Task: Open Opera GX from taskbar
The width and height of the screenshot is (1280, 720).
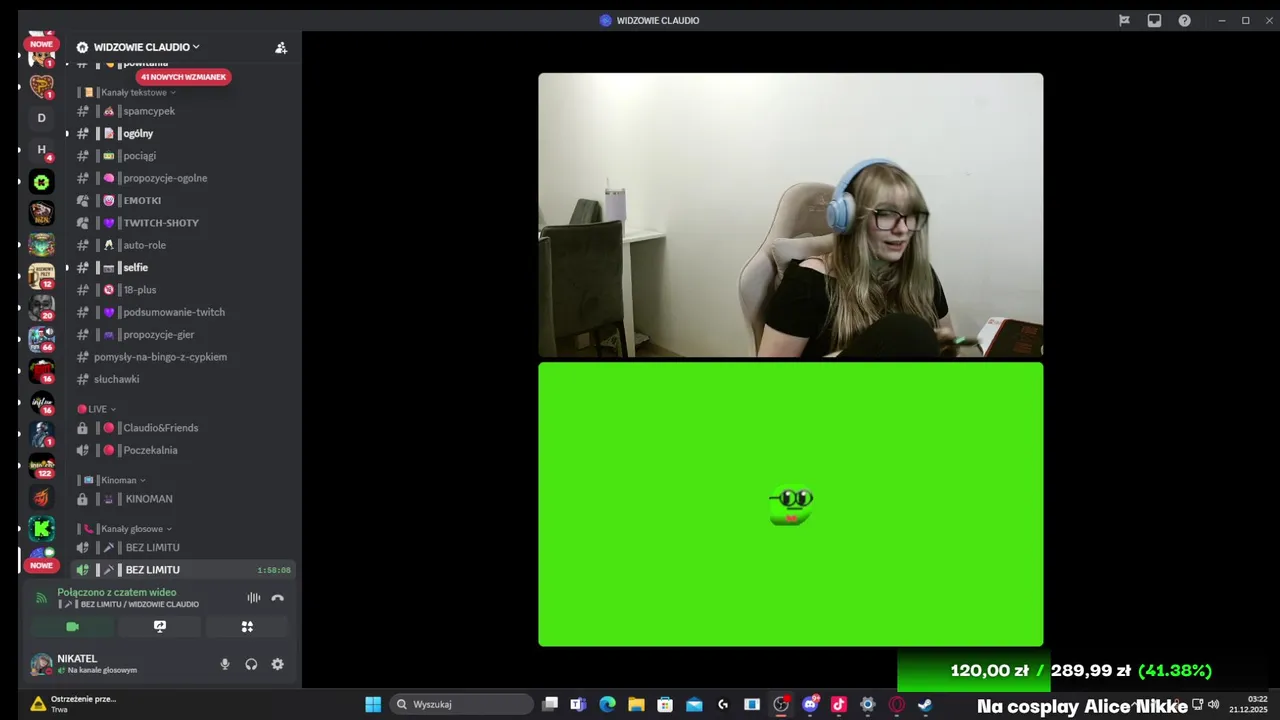Action: [x=896, y=704]
